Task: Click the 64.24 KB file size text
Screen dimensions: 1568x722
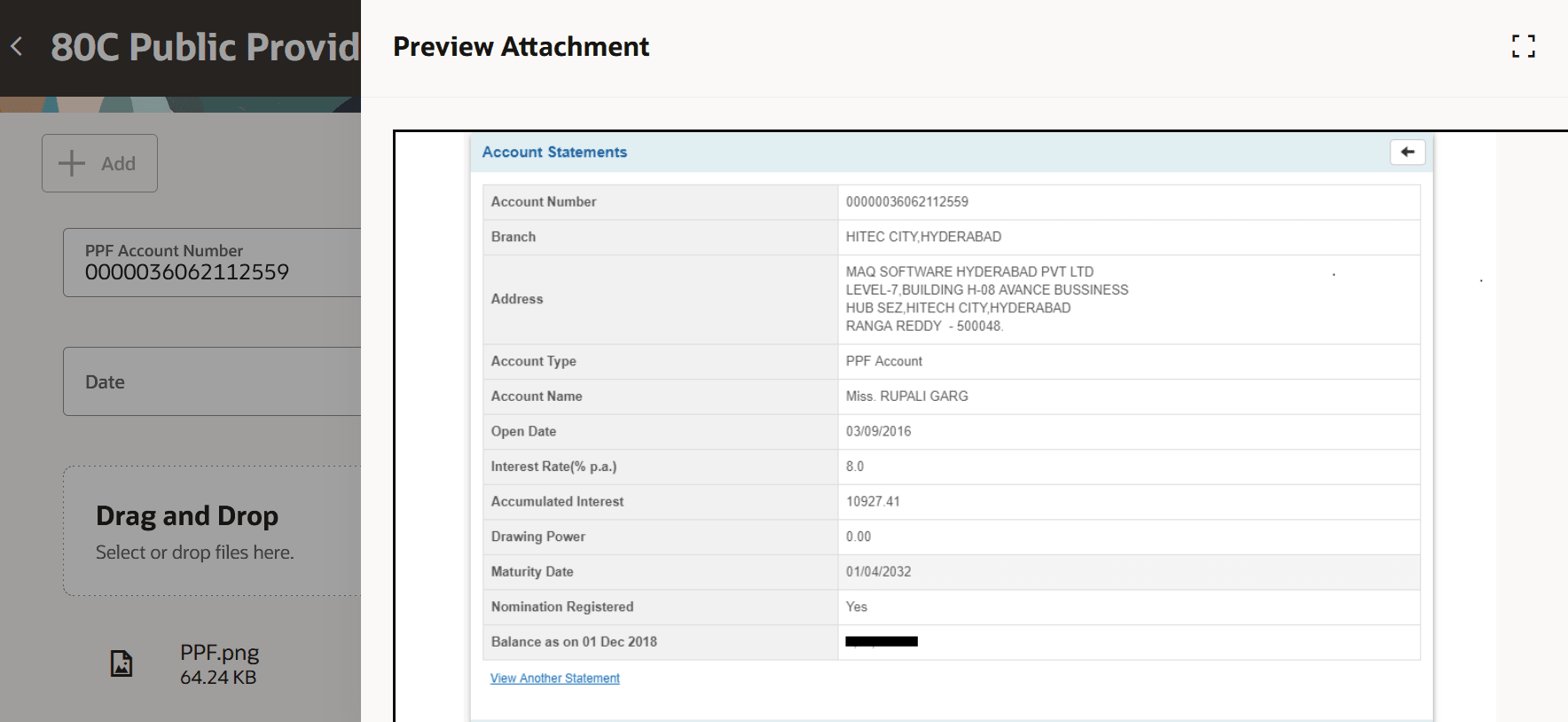Action: click(218, 678)
